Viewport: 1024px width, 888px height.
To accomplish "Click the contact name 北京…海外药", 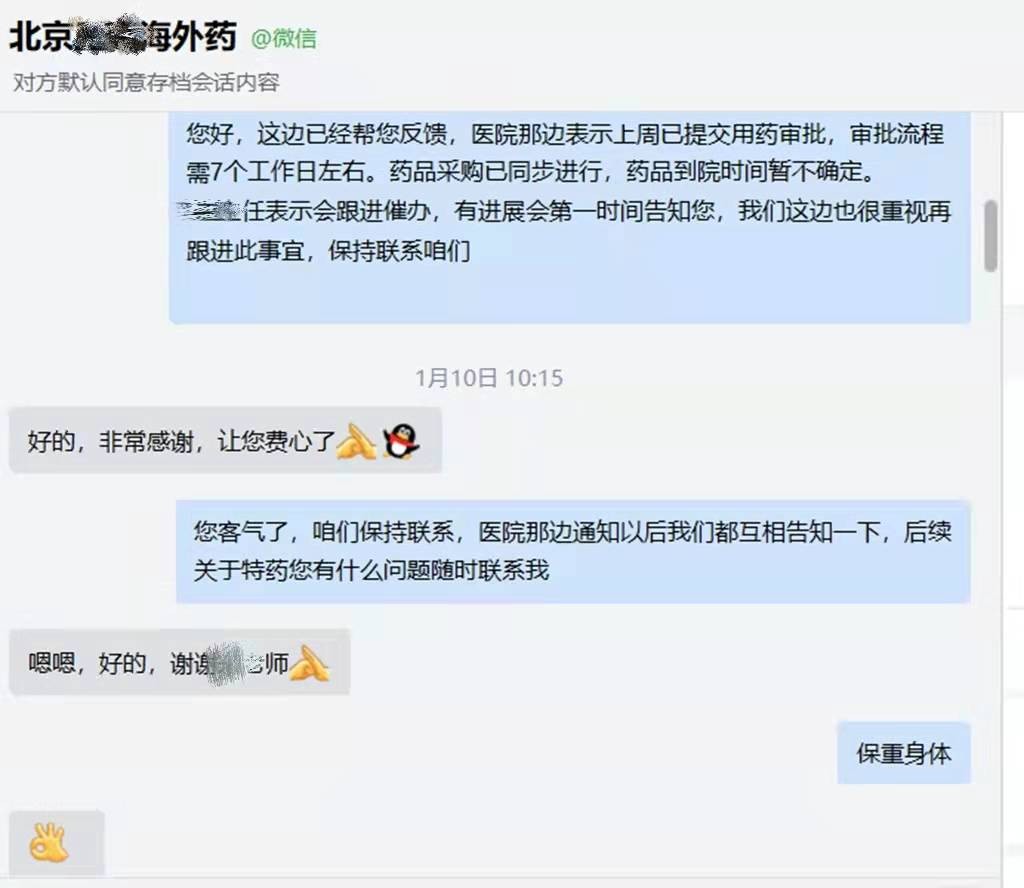I will pos(123,35).
